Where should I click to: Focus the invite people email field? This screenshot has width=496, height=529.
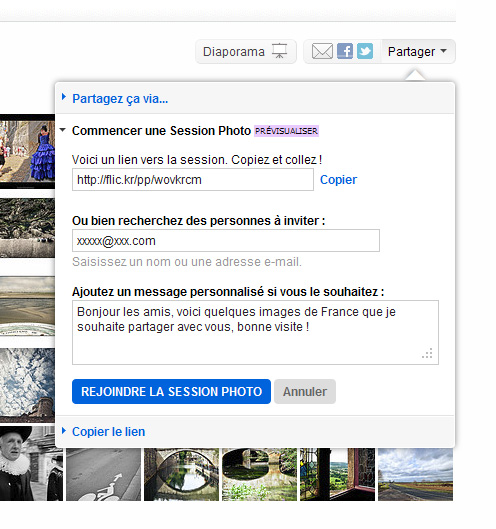(226, 241)
